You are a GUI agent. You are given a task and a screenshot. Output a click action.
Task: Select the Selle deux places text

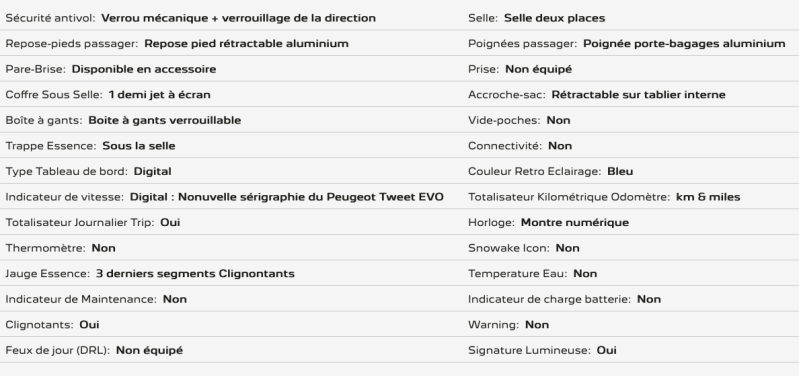[x=554, y=18]
